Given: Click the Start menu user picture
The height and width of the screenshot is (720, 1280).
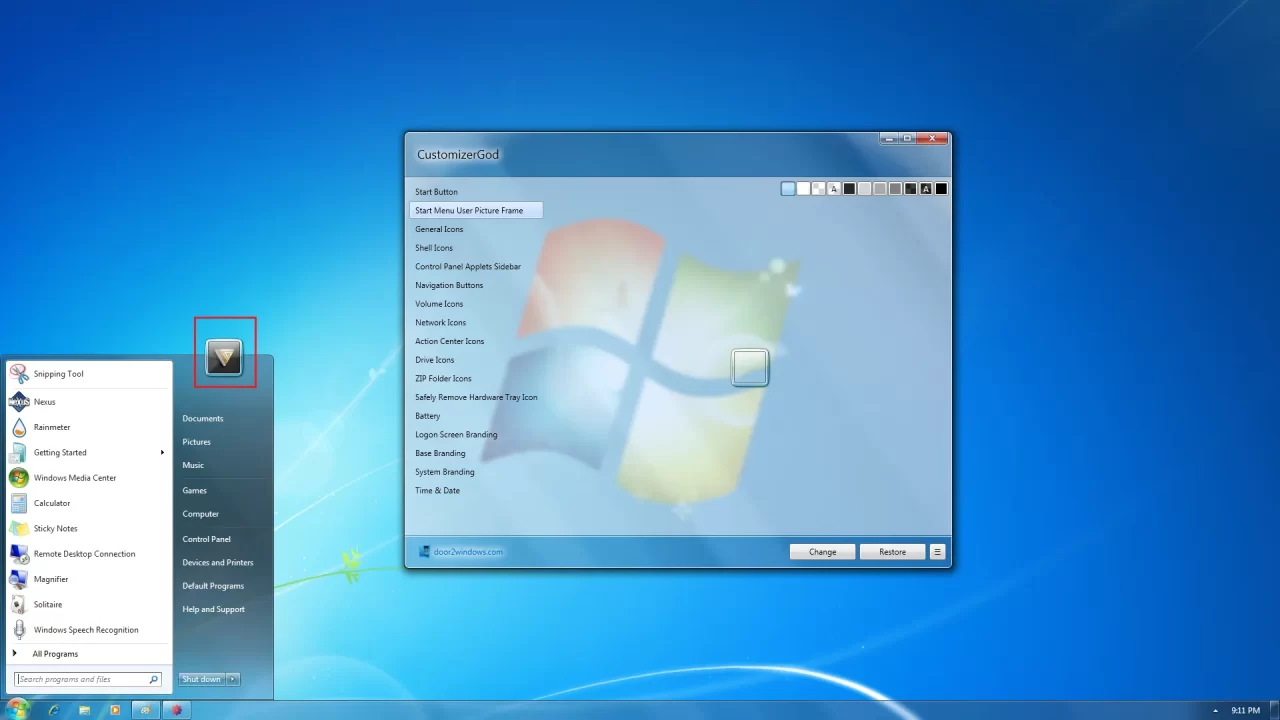Looking at the screenshot, I should pyautogui.click(x=224, y=357).
